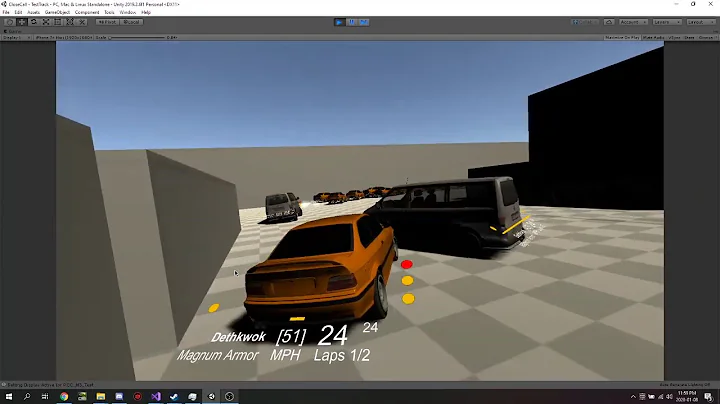Open the Edit menu
720x404 pixels.
pyautogui.click(x=18, y=12)
